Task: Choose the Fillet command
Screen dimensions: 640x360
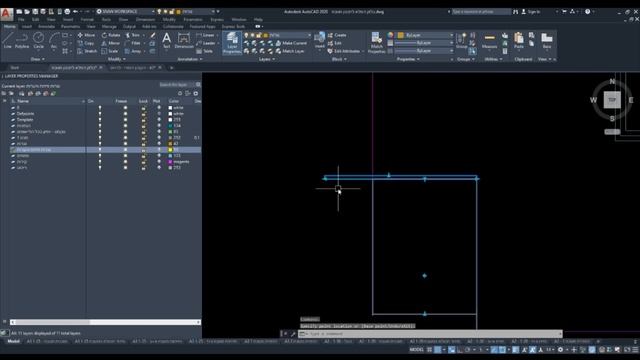Action: (x=133, y=43)
